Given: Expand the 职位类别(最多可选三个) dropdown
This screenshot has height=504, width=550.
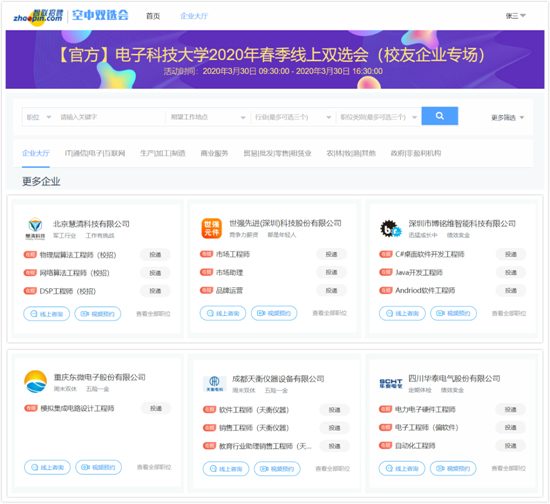Looking at the screenshot, I should pos(378,117).
